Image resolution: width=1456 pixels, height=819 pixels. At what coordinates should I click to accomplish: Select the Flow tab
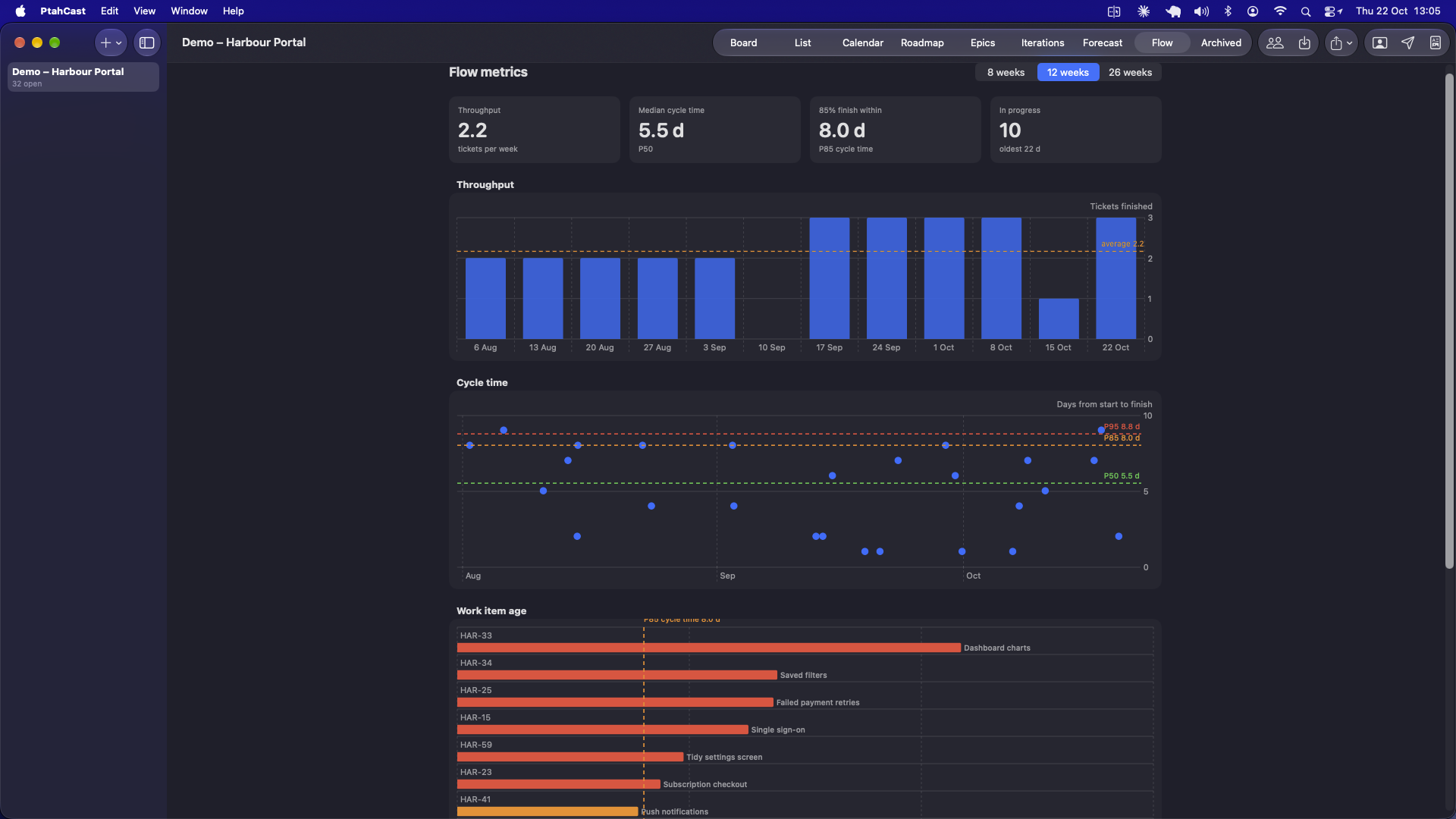tap(1162, 43)
